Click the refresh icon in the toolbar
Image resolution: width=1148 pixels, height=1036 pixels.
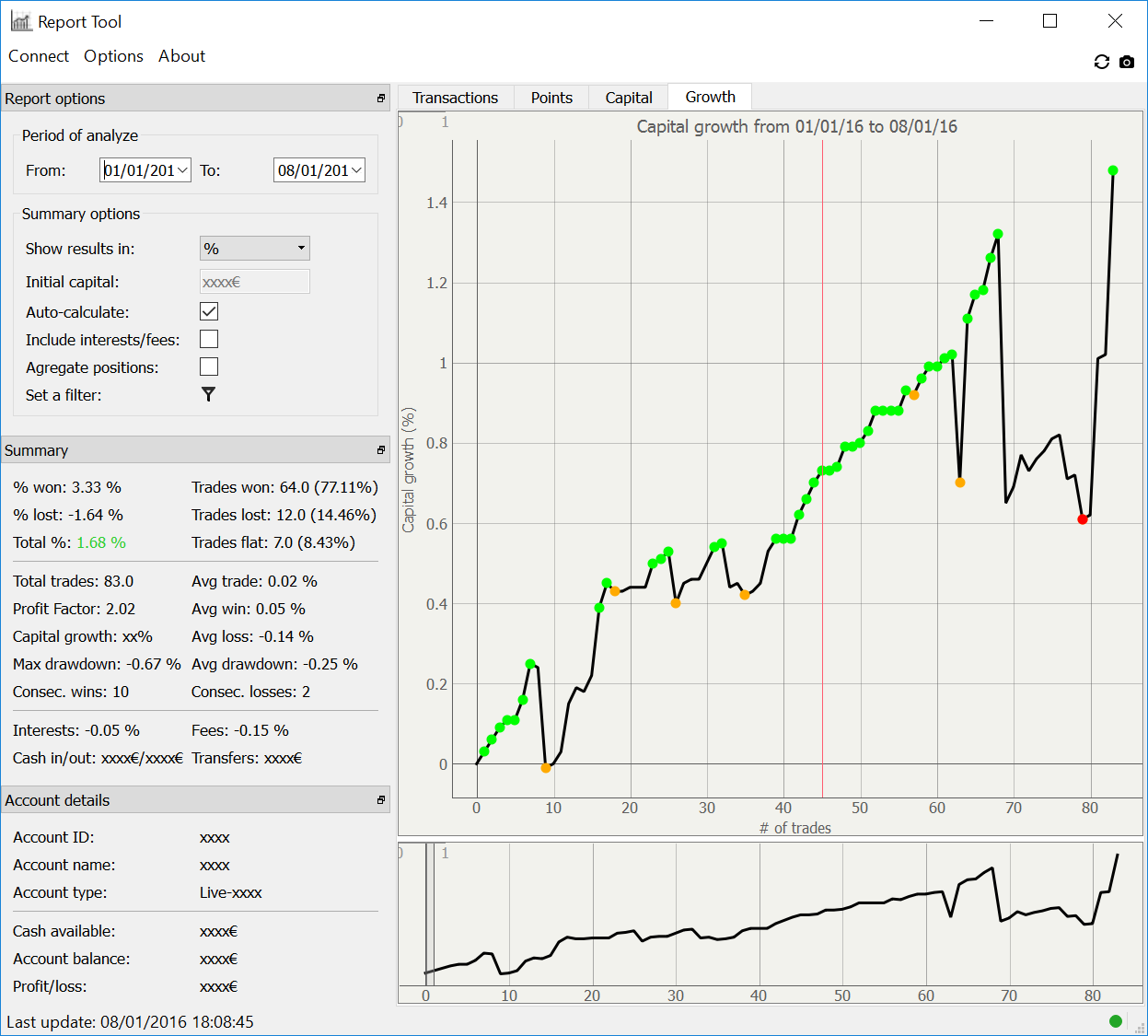click(x=1101, y=62)
